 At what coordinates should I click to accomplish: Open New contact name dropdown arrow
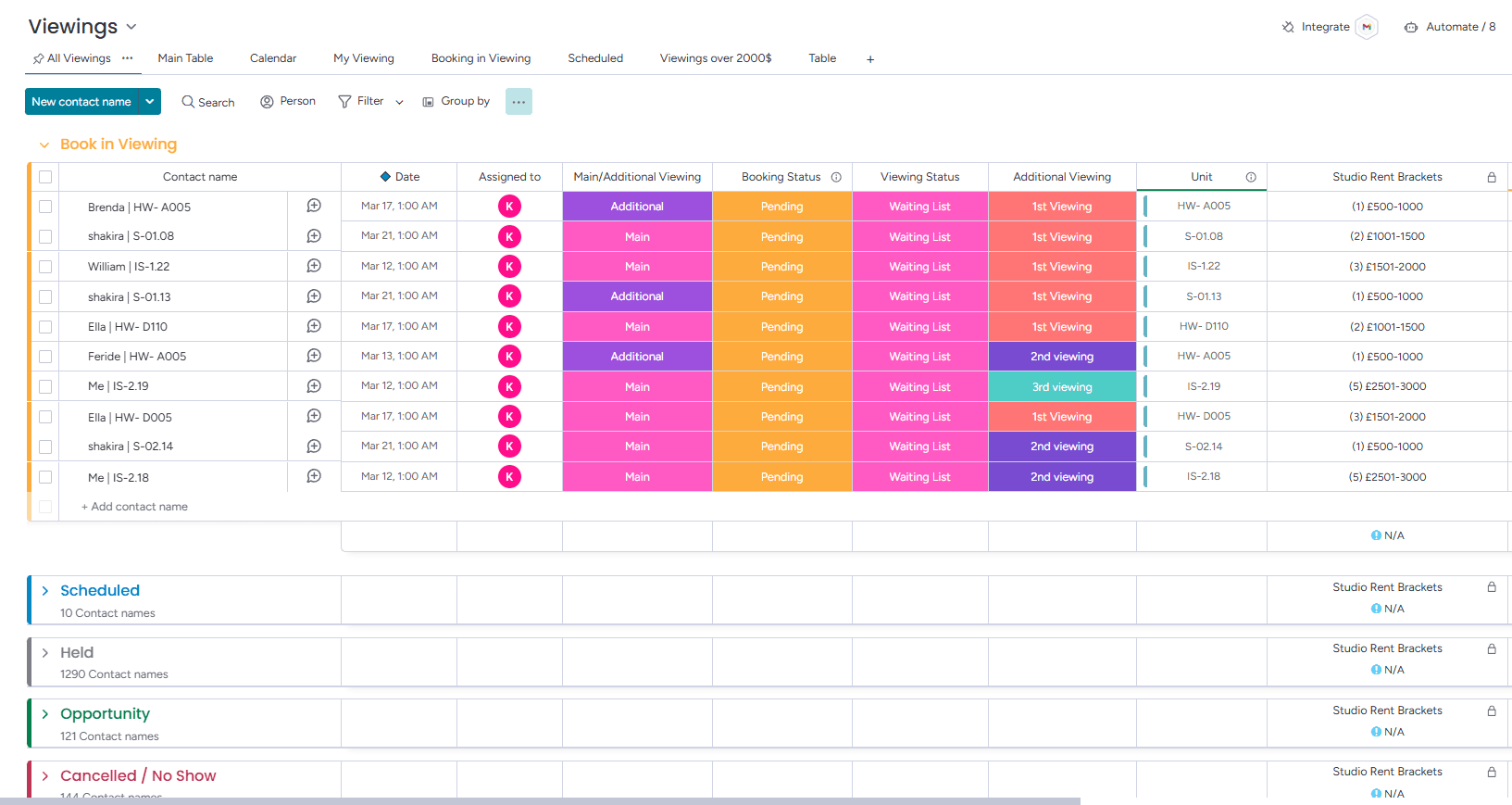[149, 101]
